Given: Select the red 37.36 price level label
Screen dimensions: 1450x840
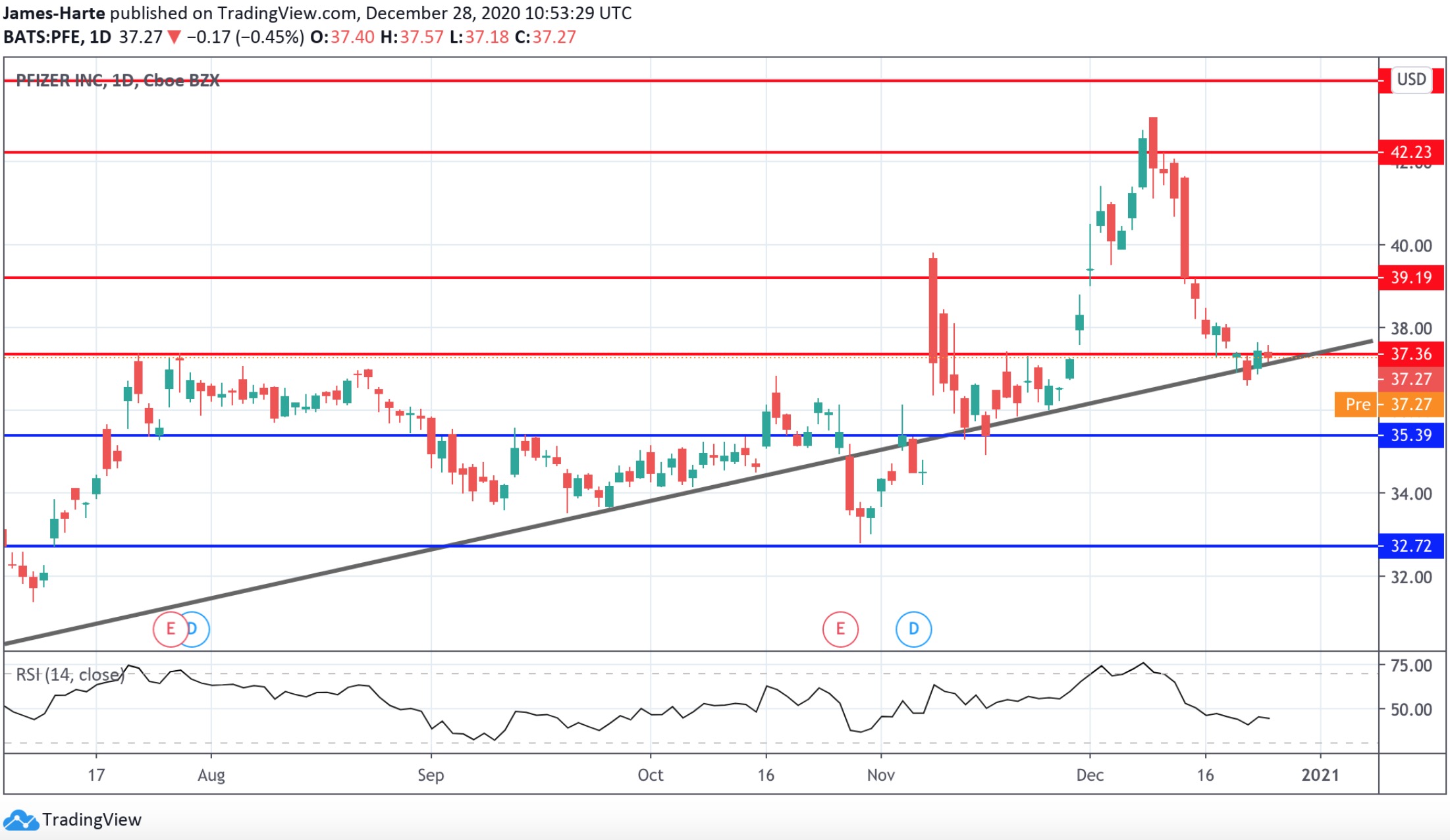Looking at the screenshot, I should (1410, 354).
